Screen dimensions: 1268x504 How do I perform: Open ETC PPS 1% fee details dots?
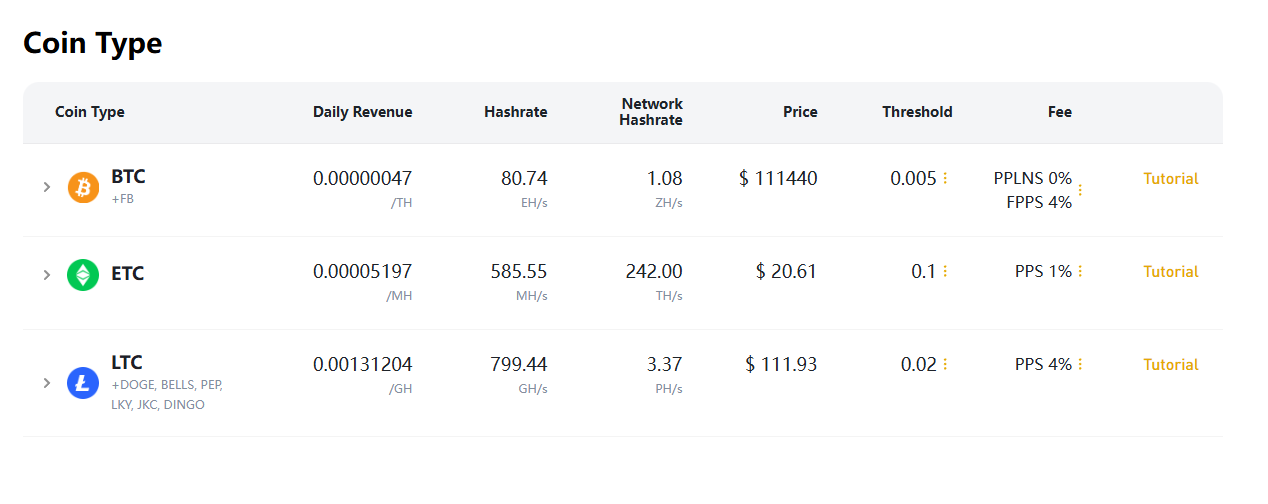tap(1080, 272)
